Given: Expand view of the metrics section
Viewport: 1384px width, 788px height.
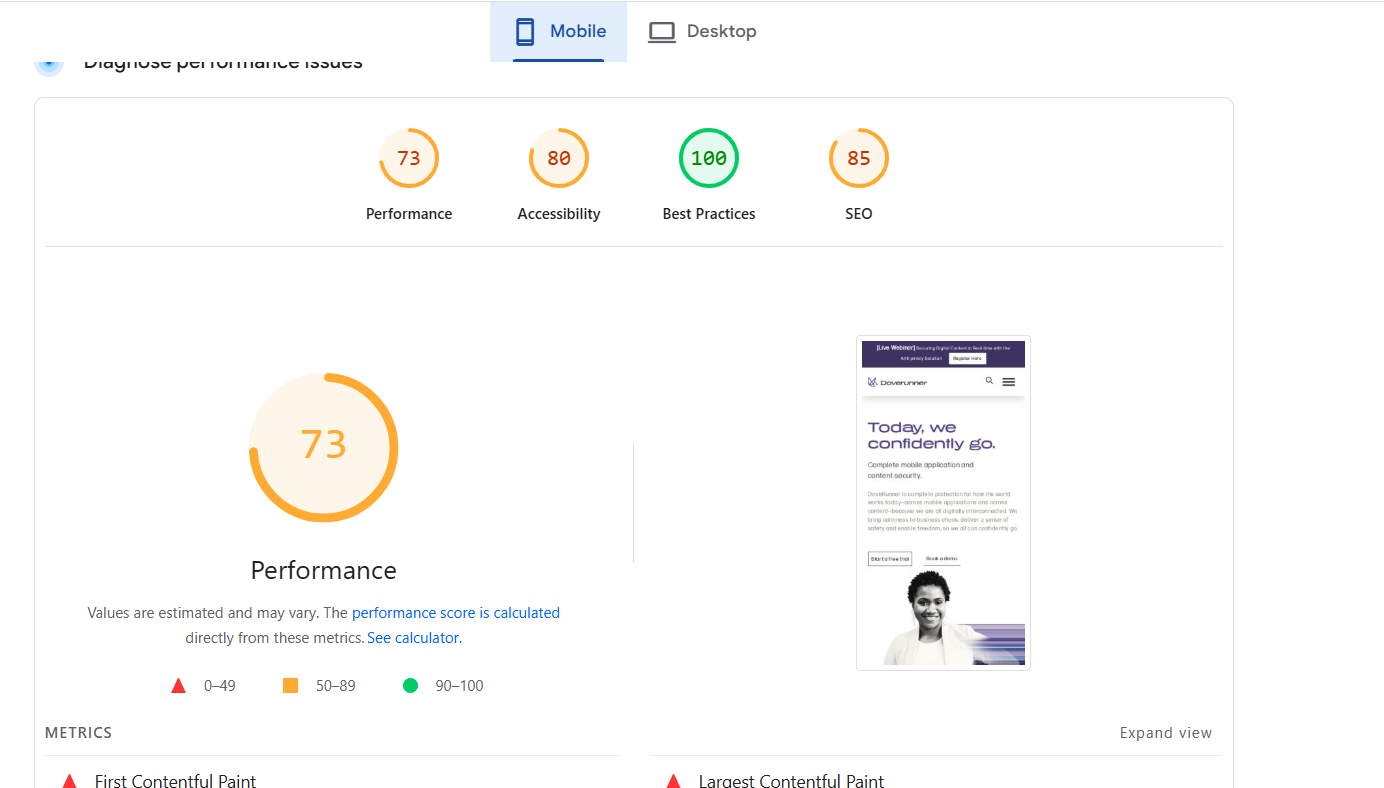Looking at the screenshot, I should click(1165, 733).
